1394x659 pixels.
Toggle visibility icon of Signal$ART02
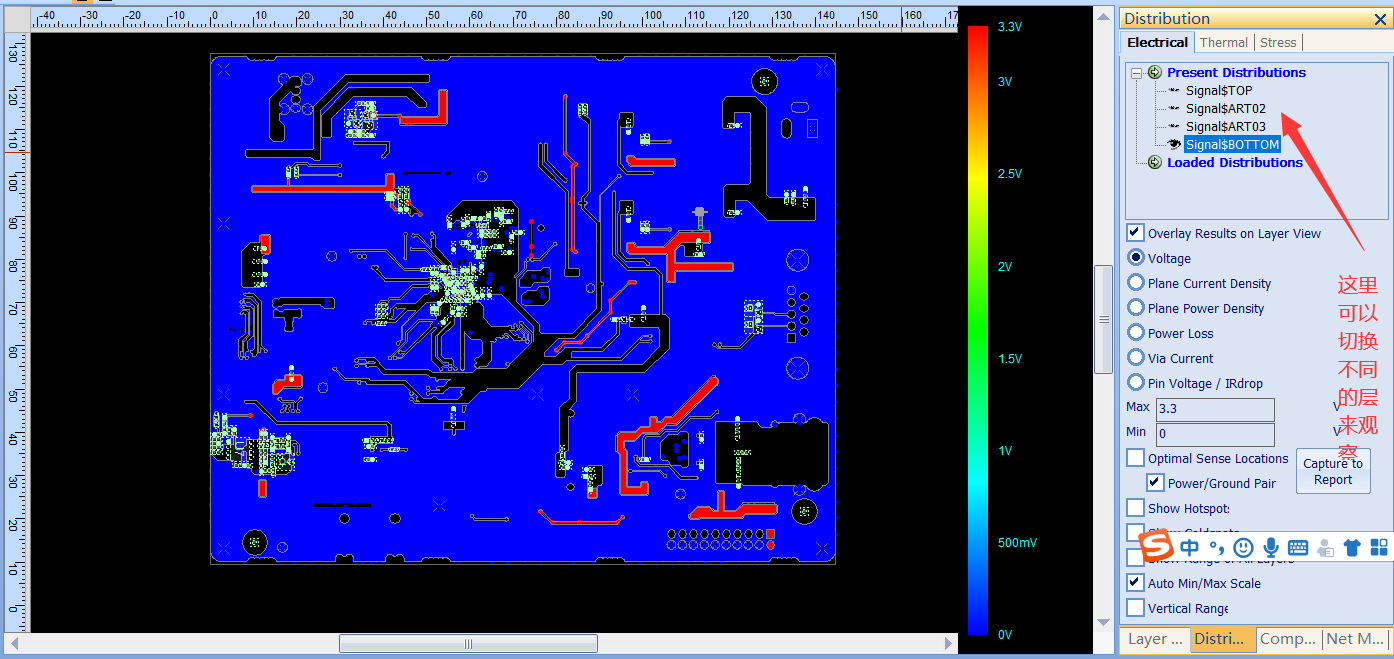(x=1174, y=108)
